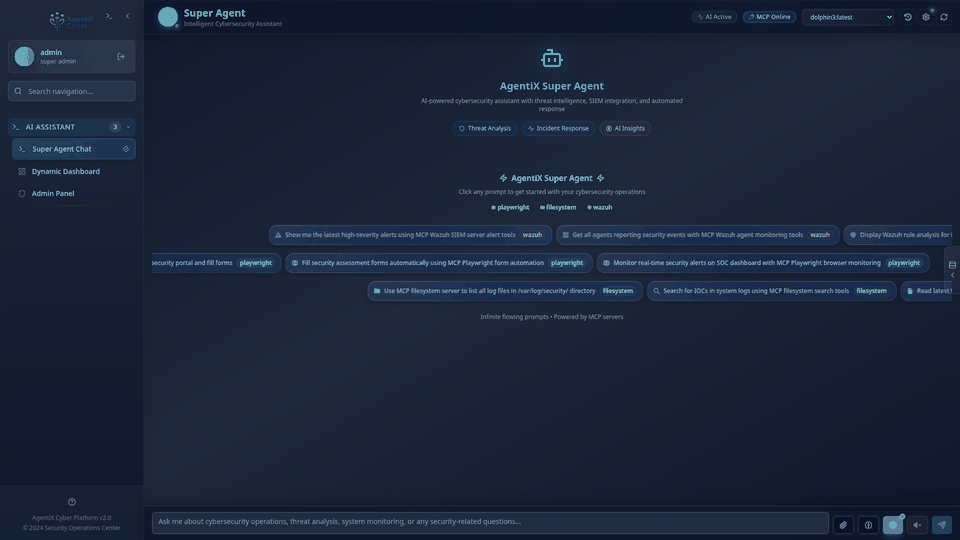Choose the Search for IOCs in system logs prompt
The image size is (960, 540).
771,291
